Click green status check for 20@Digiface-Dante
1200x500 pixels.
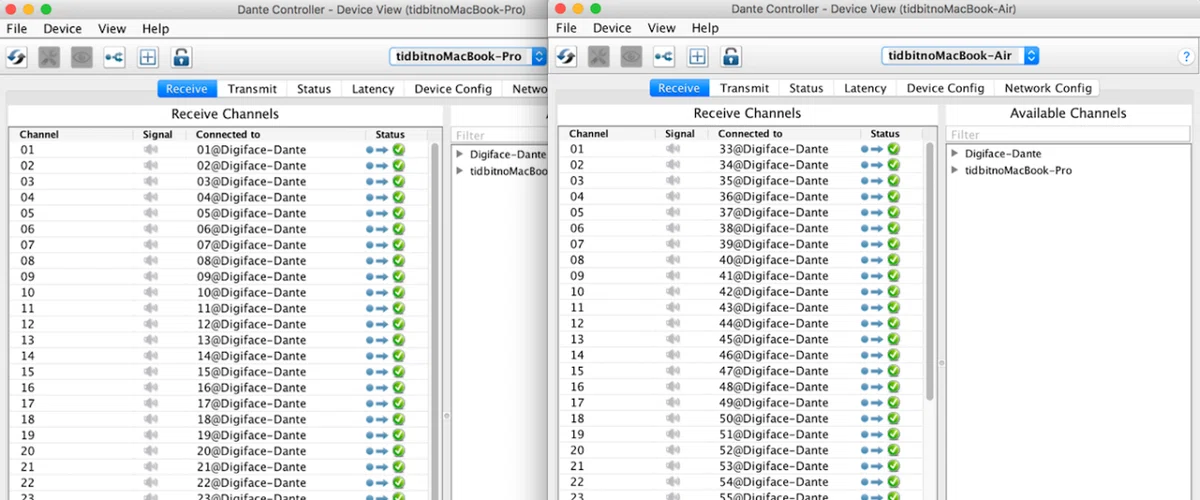pos(398,451)
